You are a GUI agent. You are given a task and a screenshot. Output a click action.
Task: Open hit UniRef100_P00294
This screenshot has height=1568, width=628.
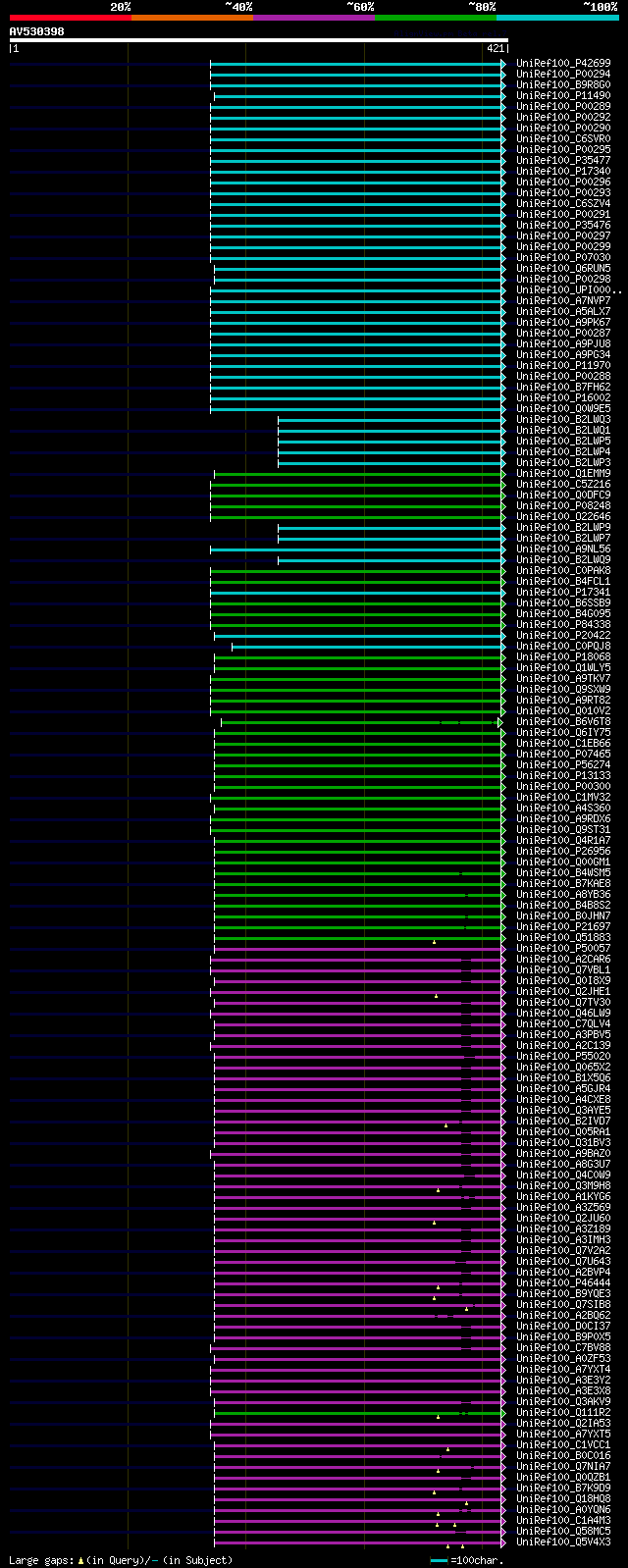563,74
